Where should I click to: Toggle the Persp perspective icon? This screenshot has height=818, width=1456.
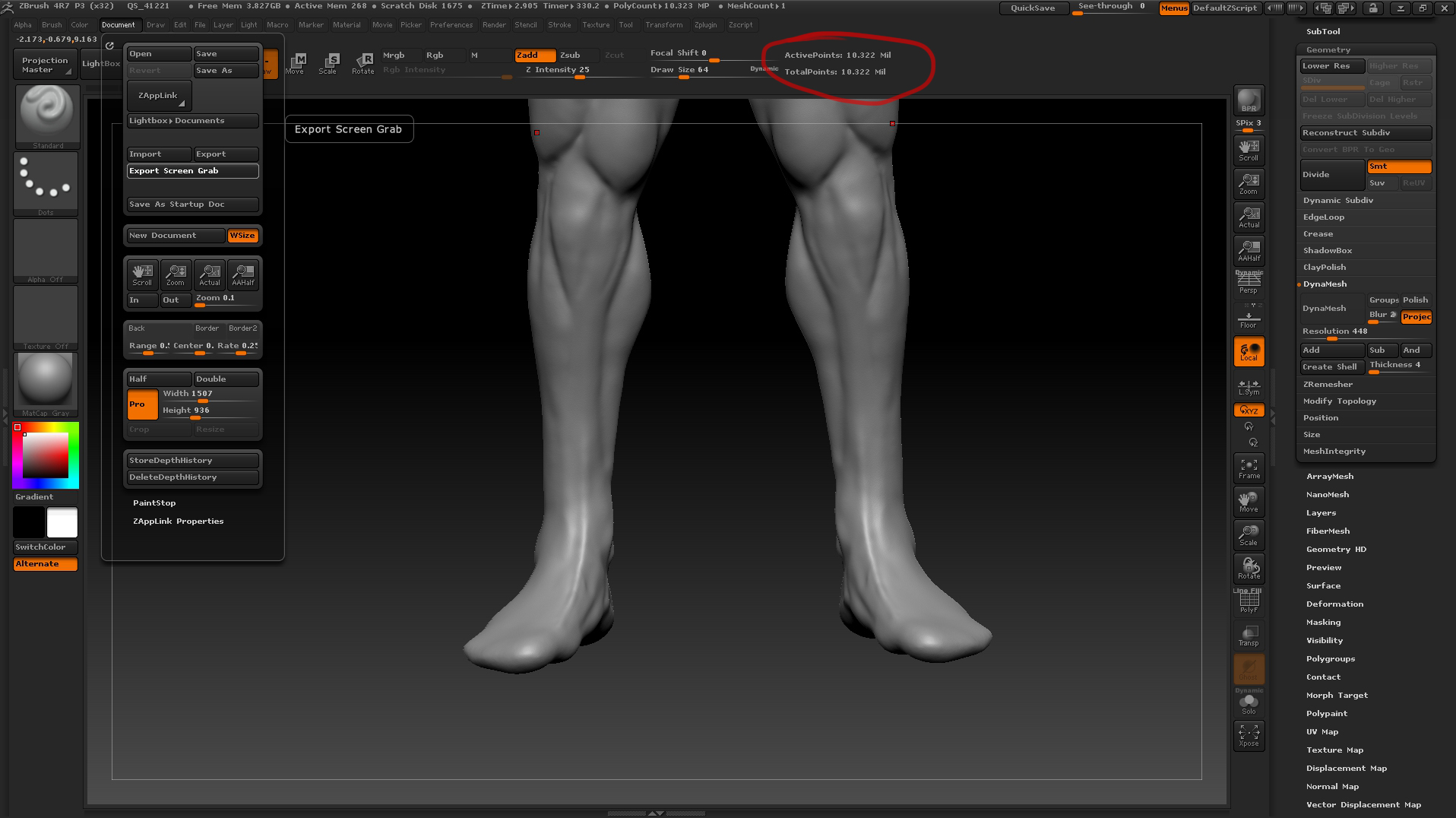pos(1249,283)
